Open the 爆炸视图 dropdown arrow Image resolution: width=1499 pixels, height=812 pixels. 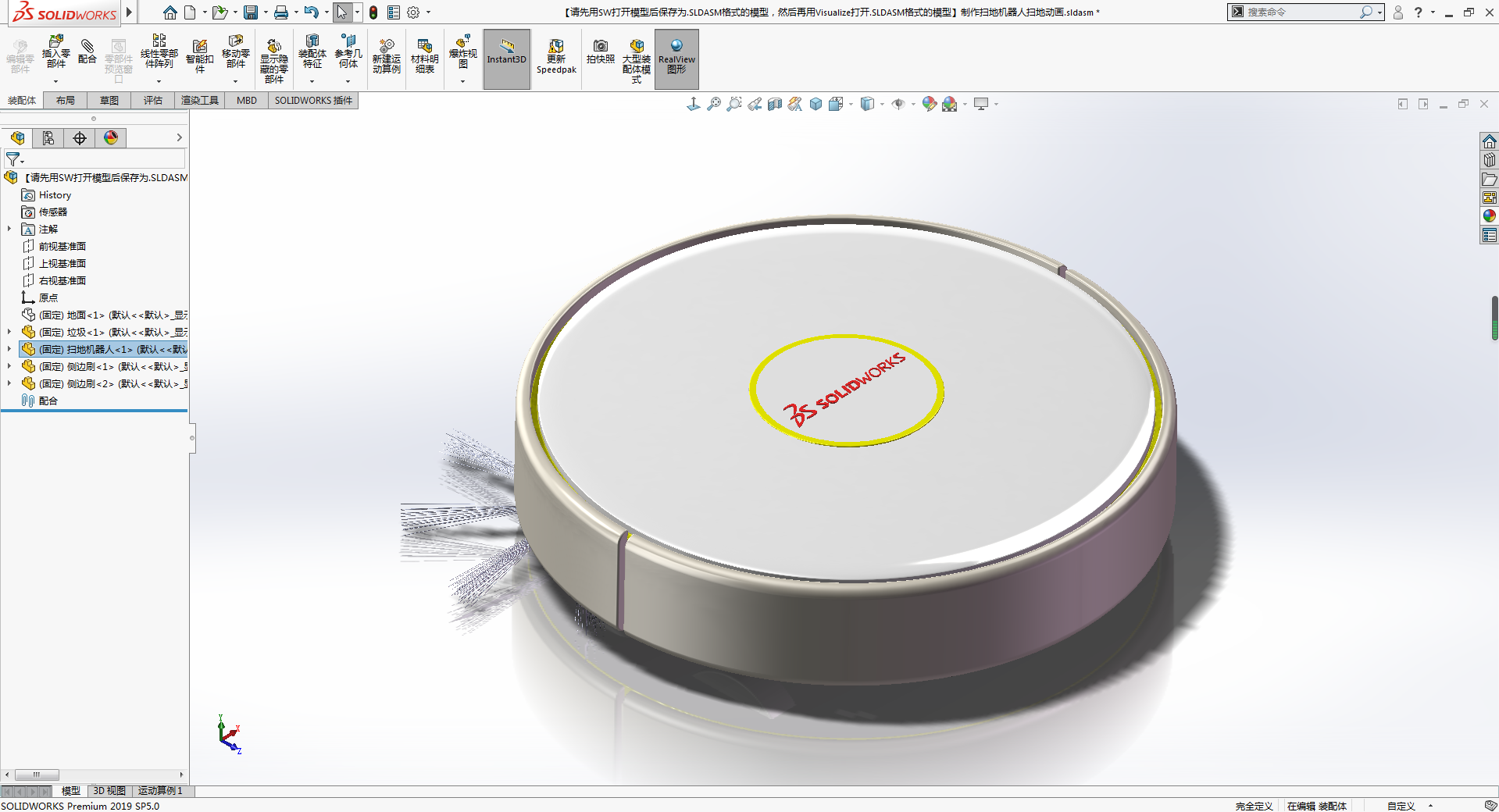462,81
